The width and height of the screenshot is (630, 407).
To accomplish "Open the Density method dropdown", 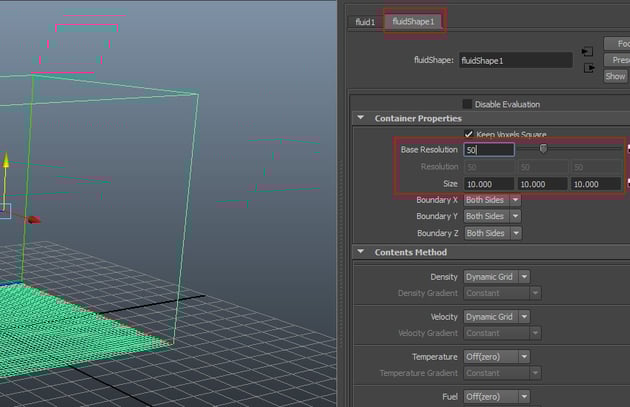I will [496, 277].
